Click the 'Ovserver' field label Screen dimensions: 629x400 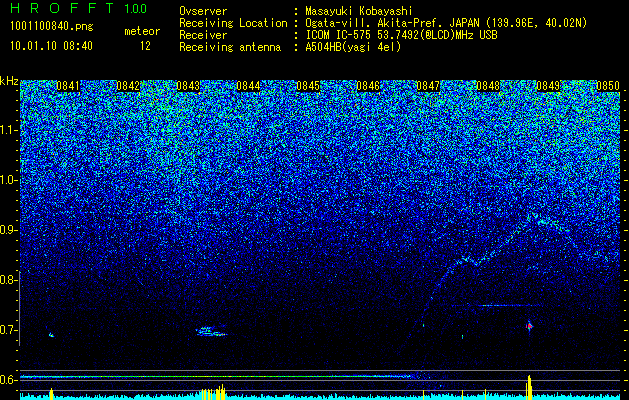203,11
